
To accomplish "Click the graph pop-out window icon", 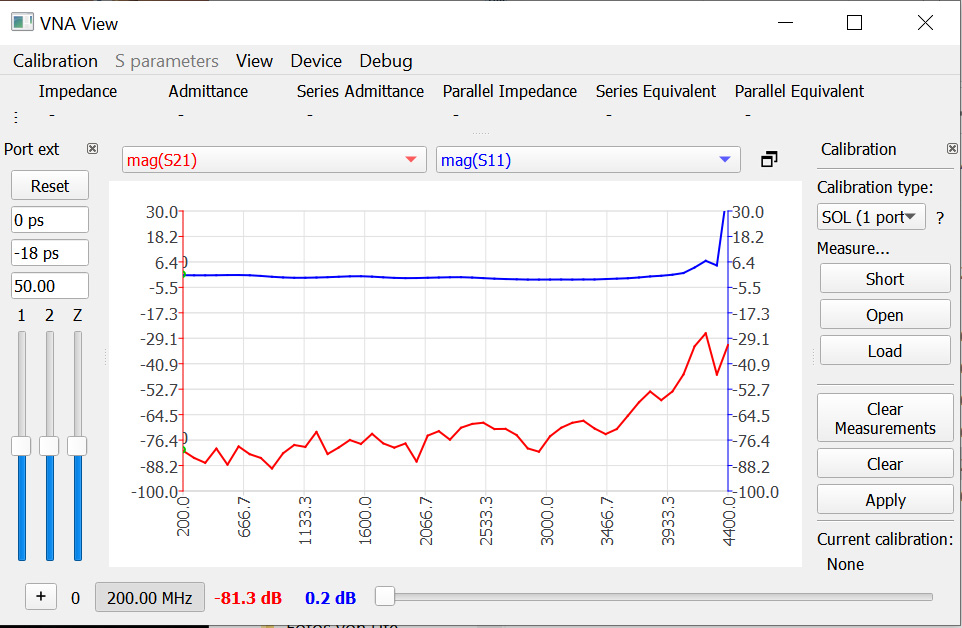I will tap(768, 160).
